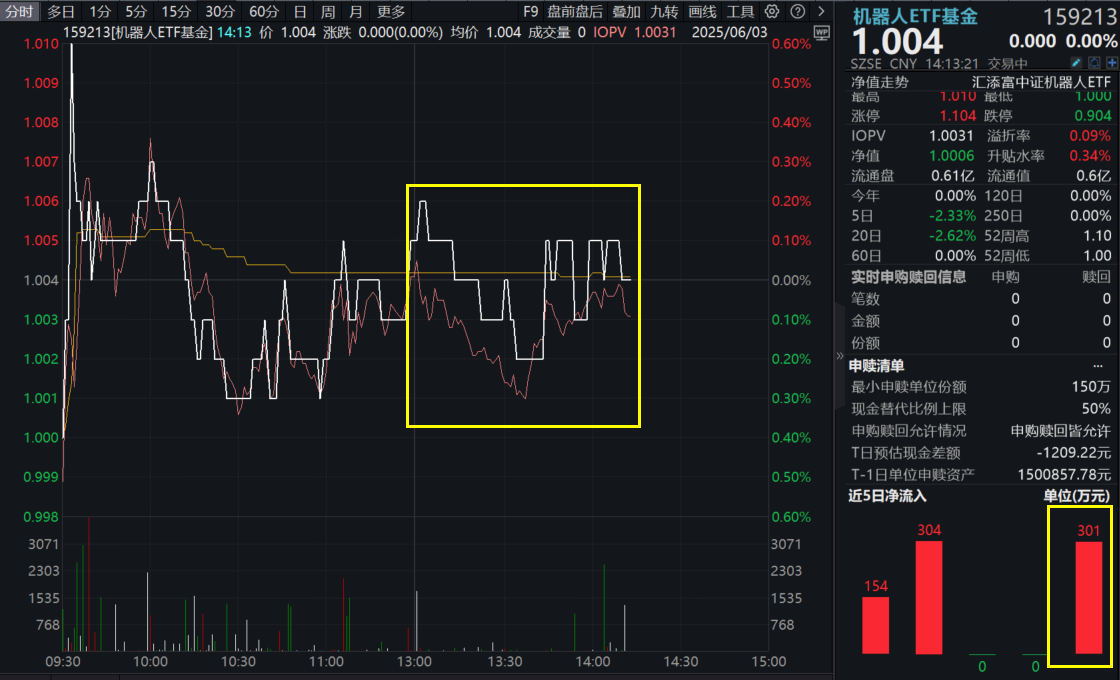Set price alert with bell icon
This screenshot has width=1120, height=680.
[1094, 63]
